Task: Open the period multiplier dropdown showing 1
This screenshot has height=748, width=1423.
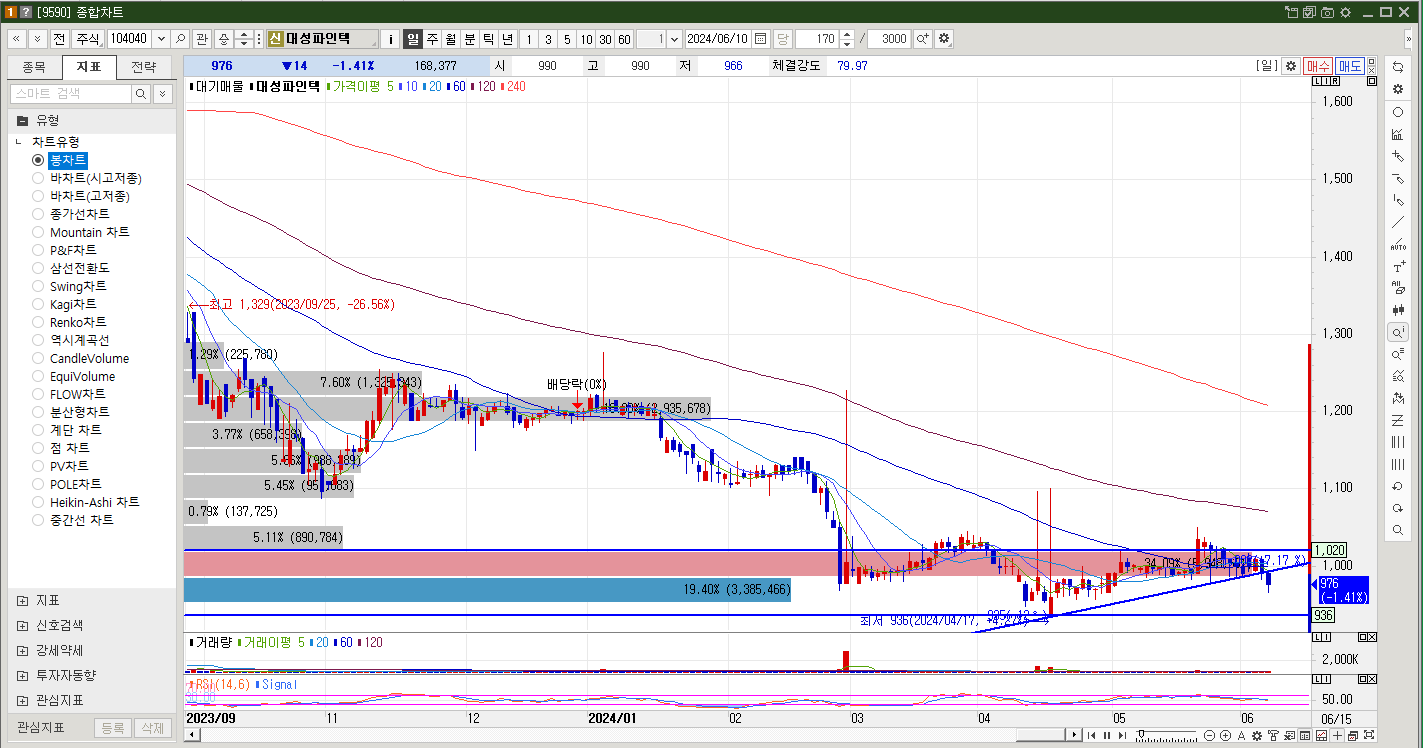Action: point(673,39)
